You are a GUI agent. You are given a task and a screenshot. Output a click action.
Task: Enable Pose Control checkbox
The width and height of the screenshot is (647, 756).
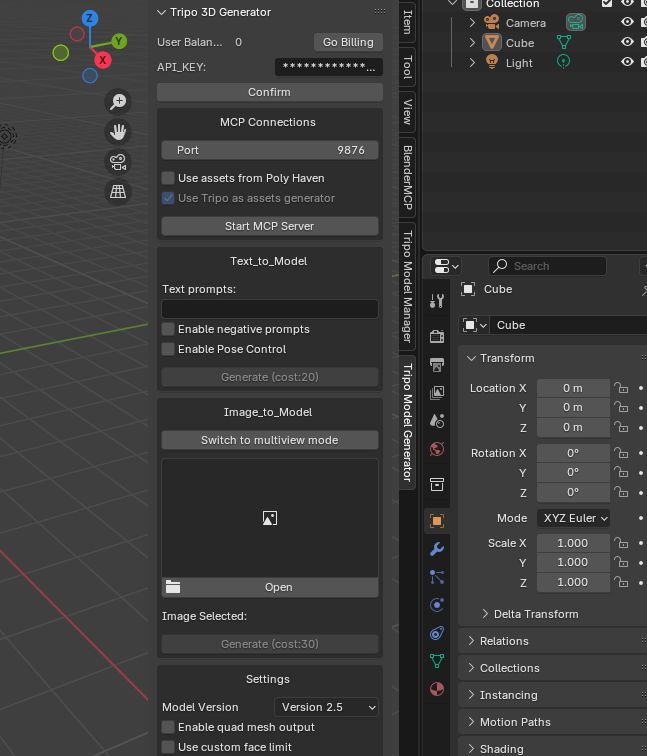pos(168,349)
